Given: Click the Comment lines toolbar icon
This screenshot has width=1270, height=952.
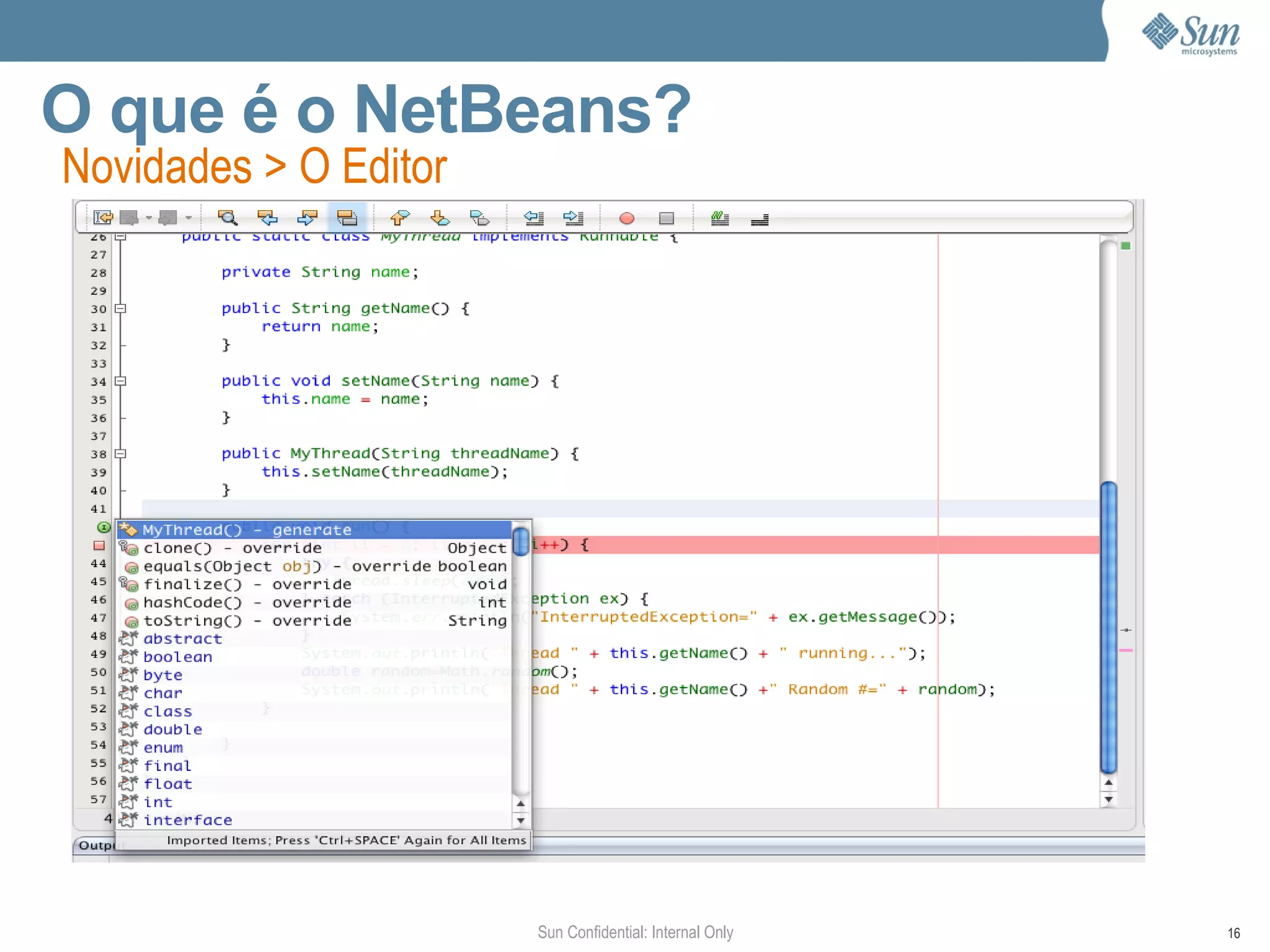Looking at the screenshot, I should (x=720, y=218).
